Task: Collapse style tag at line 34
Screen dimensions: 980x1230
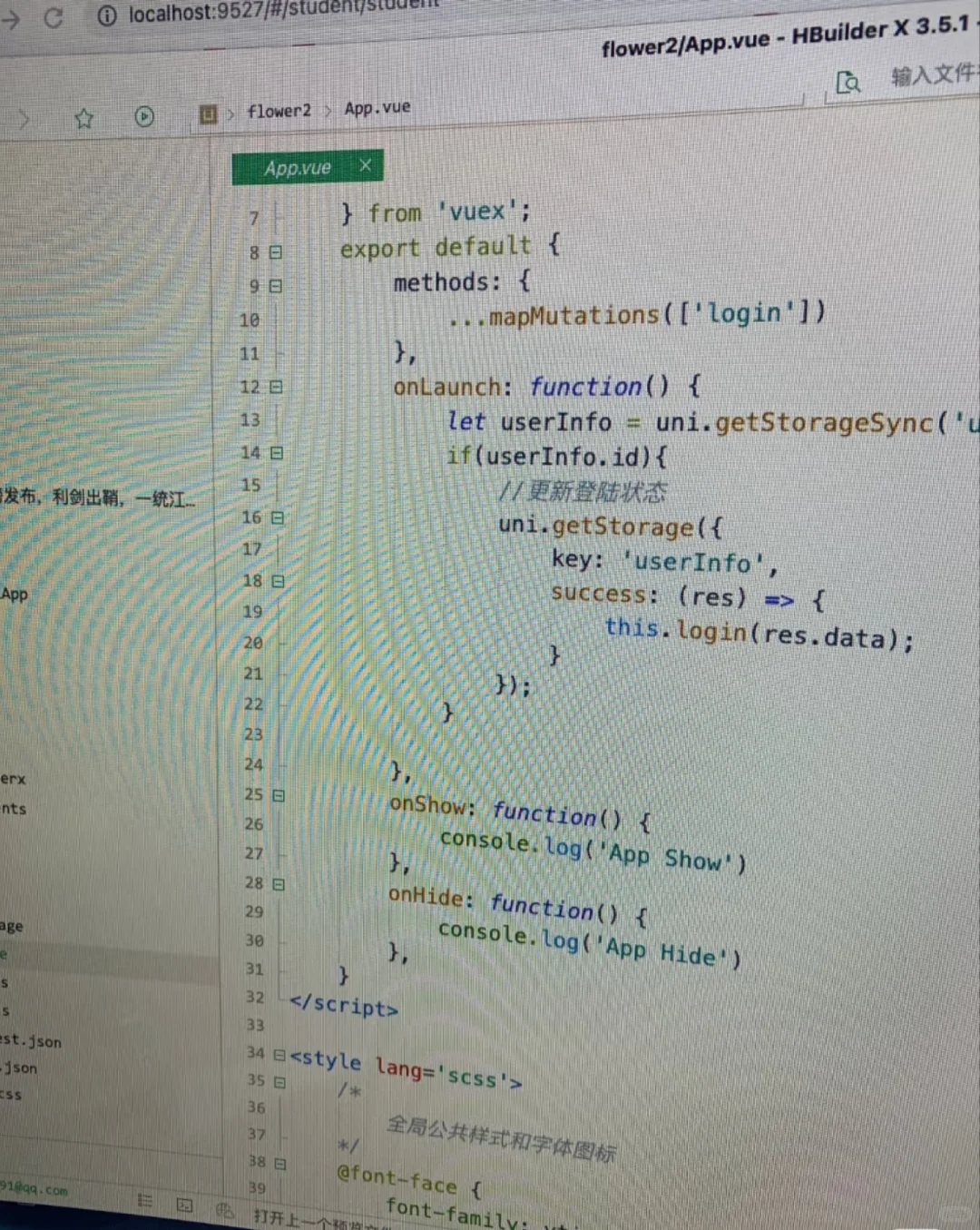Action: (279, 1055)
